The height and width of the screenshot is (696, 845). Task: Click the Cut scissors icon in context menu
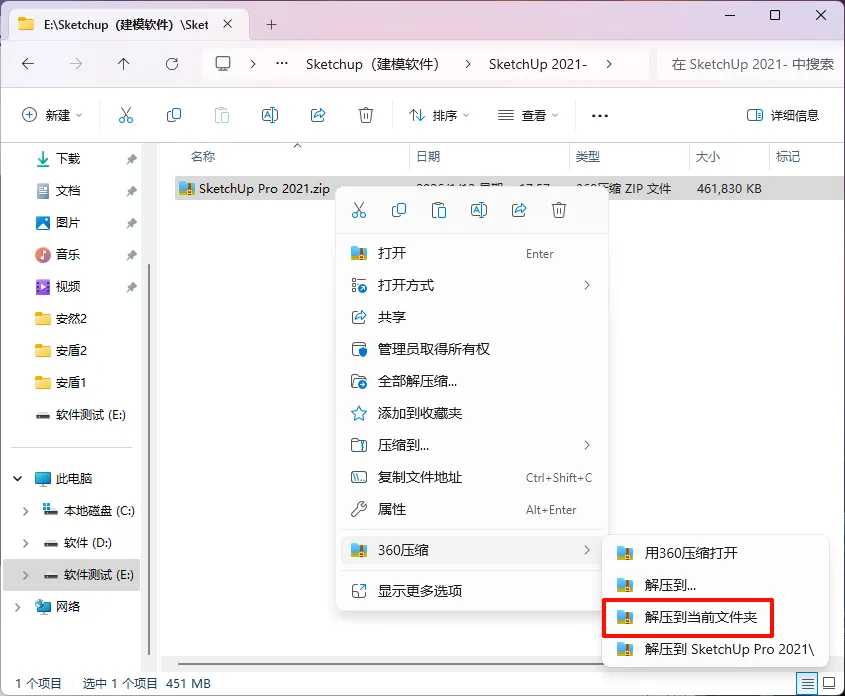(x=359, y=210)
